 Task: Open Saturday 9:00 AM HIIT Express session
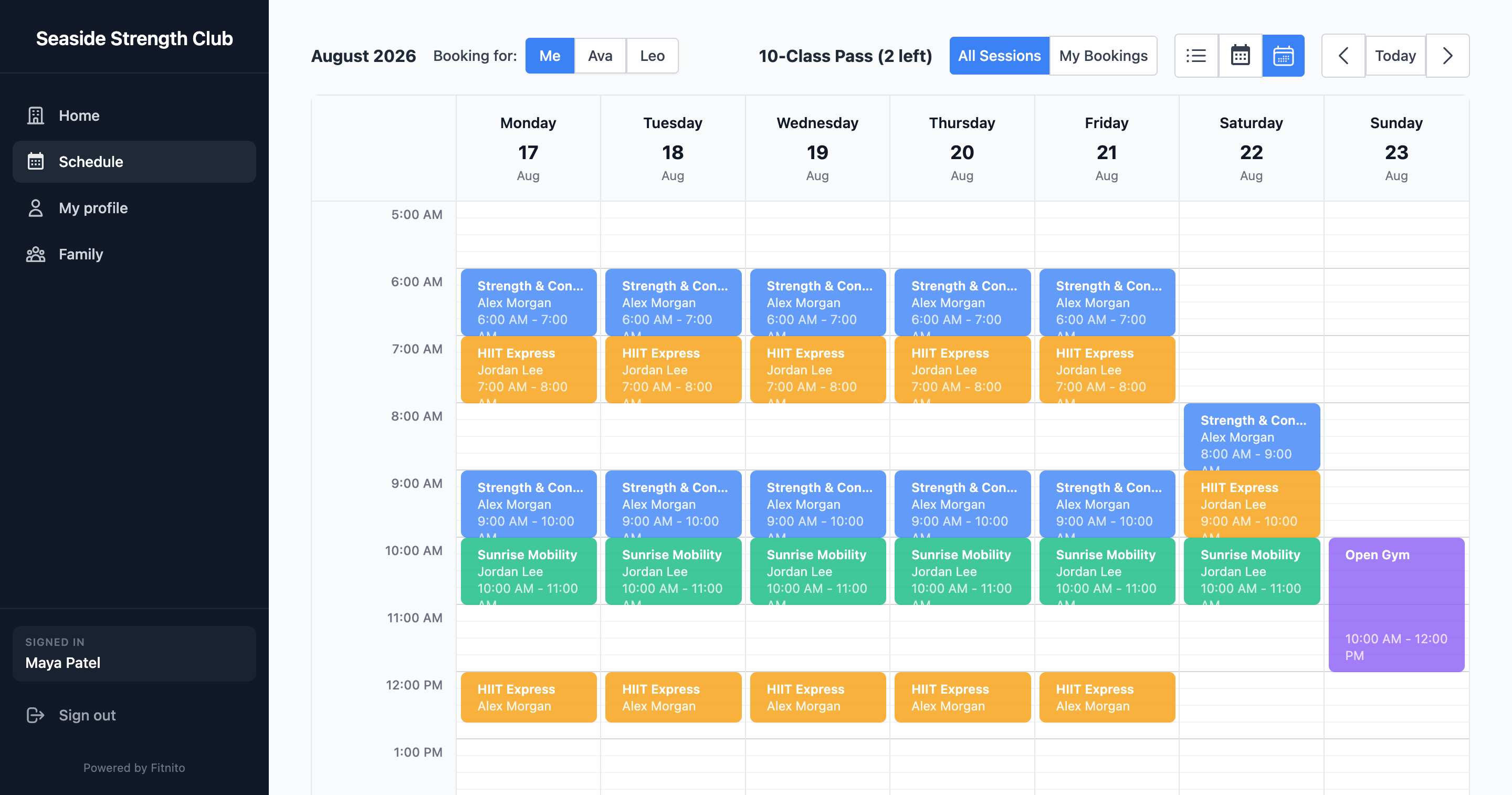click(x=1252, y=505)
